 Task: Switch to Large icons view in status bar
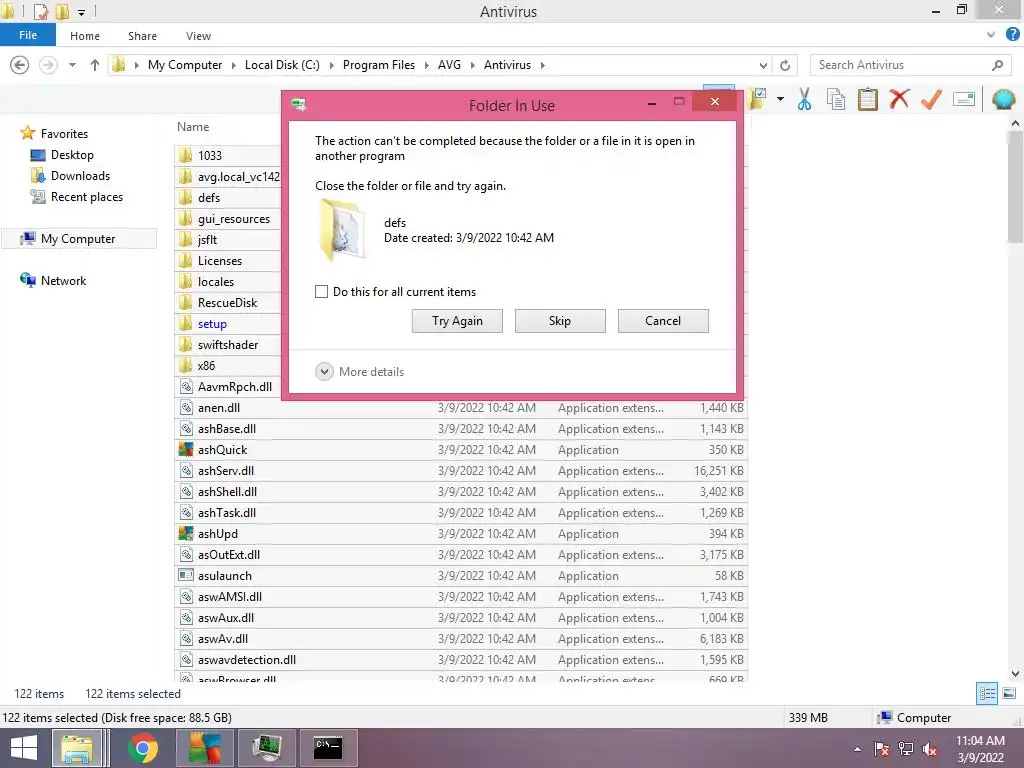pyautogui.click(x=1009, y=694)
